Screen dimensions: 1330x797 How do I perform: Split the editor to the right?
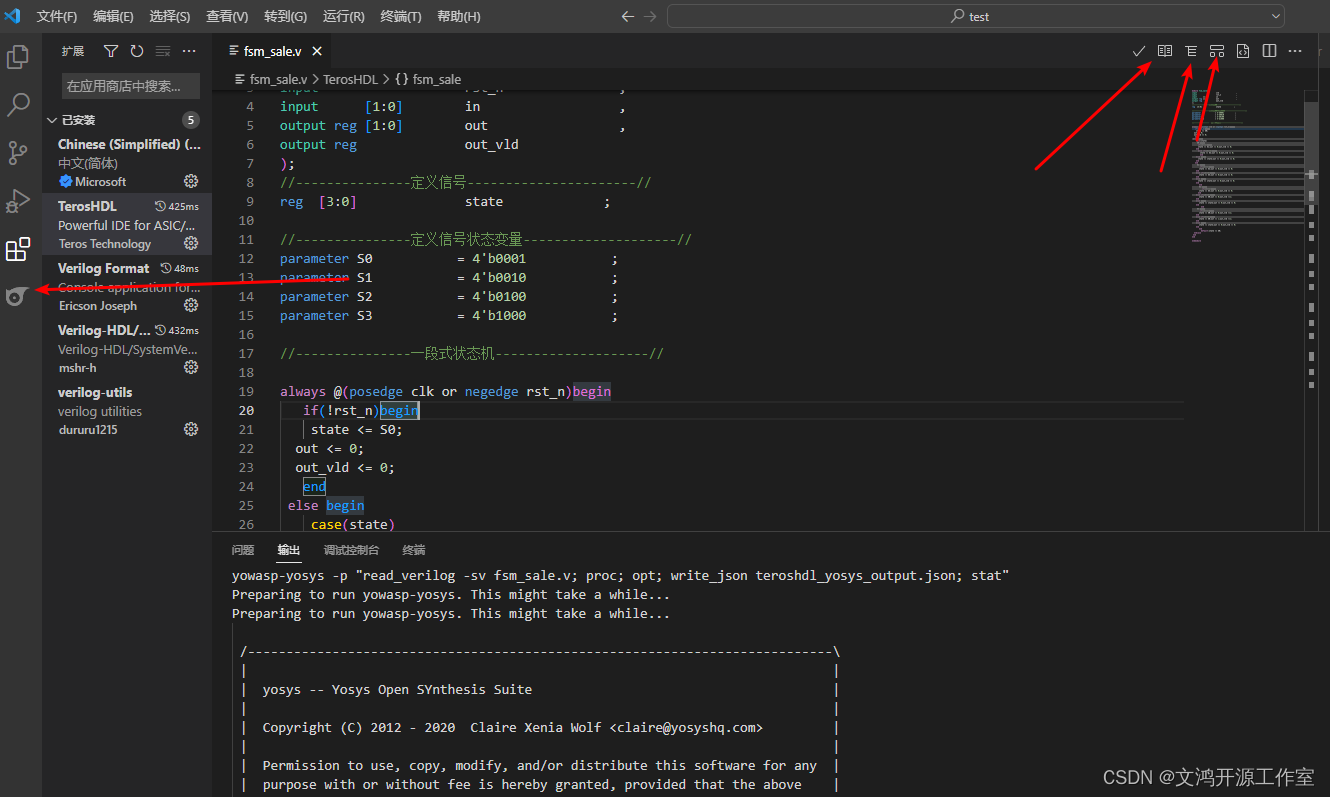point(1269,51)
